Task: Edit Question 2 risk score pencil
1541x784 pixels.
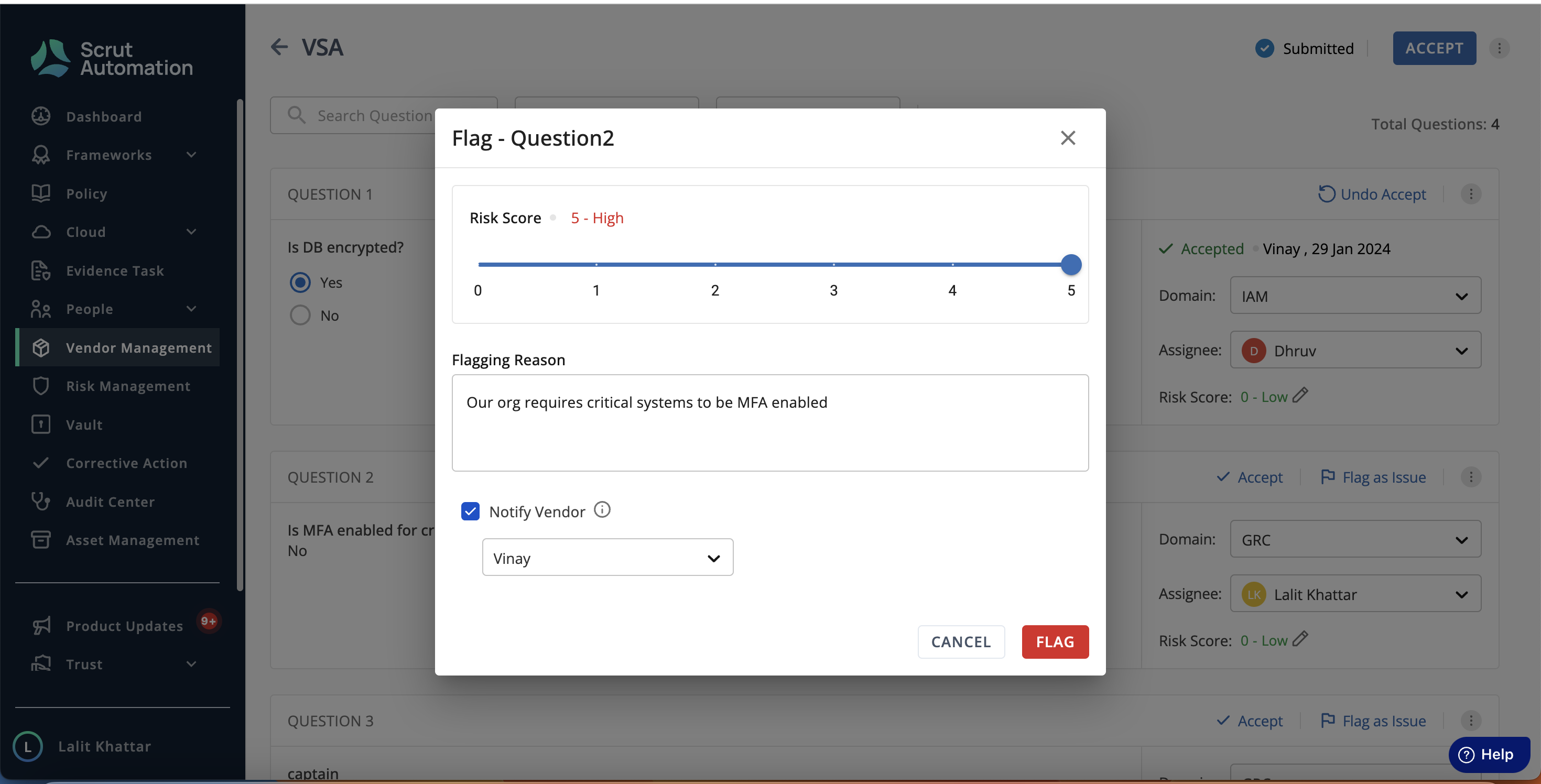Action: (1300, 639)
